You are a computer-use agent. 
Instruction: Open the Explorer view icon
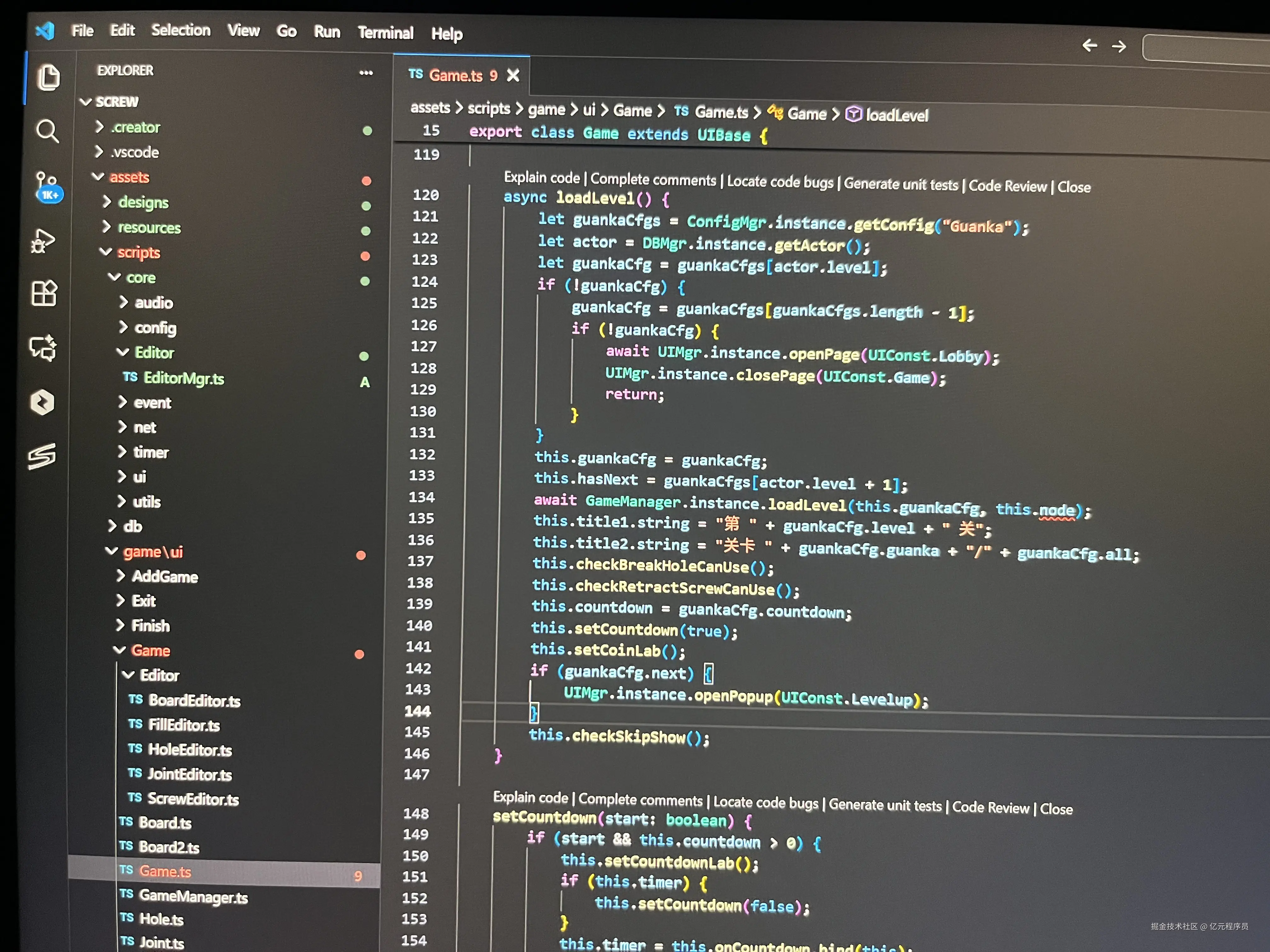(x=48, y=77)
